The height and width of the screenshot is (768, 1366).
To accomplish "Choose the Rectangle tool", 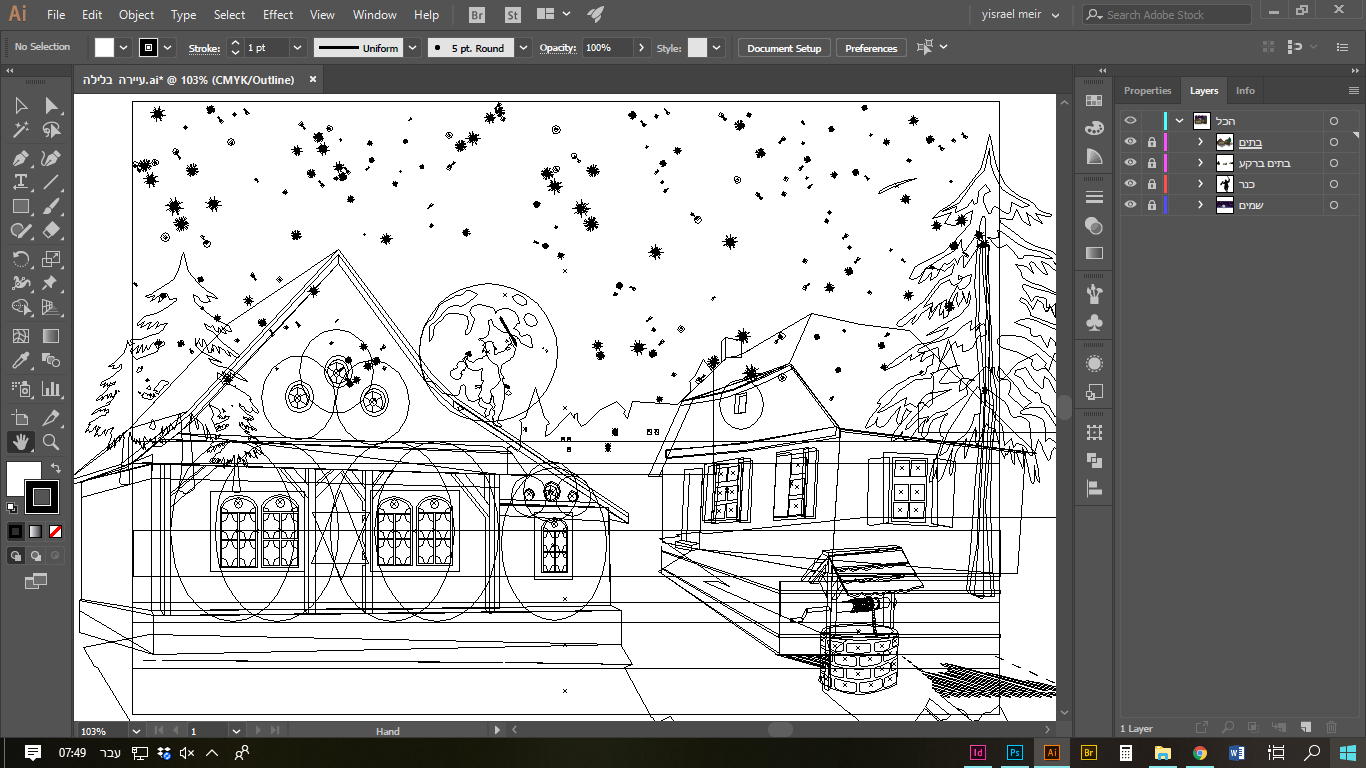I will [x=21, y=207].
